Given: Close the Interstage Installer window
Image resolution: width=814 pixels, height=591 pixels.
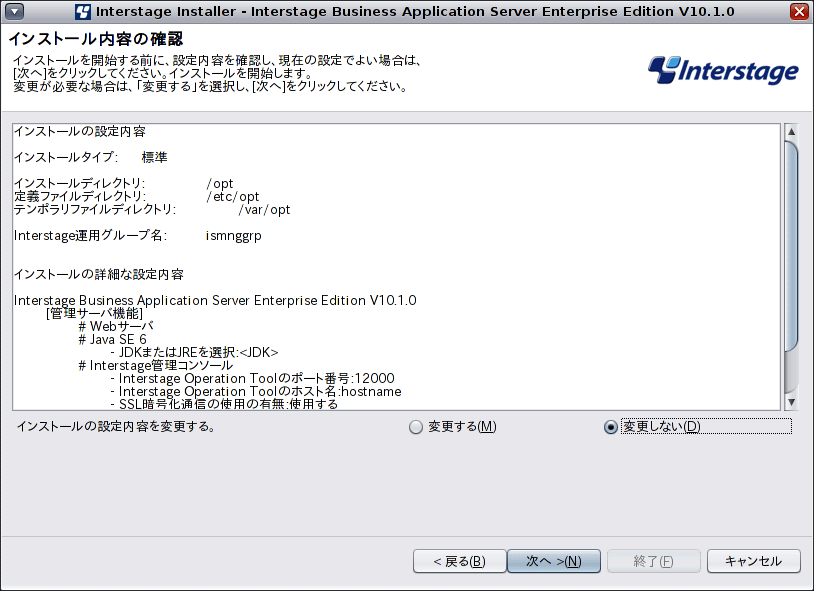Looking at the screenshot, I should 799,11.
